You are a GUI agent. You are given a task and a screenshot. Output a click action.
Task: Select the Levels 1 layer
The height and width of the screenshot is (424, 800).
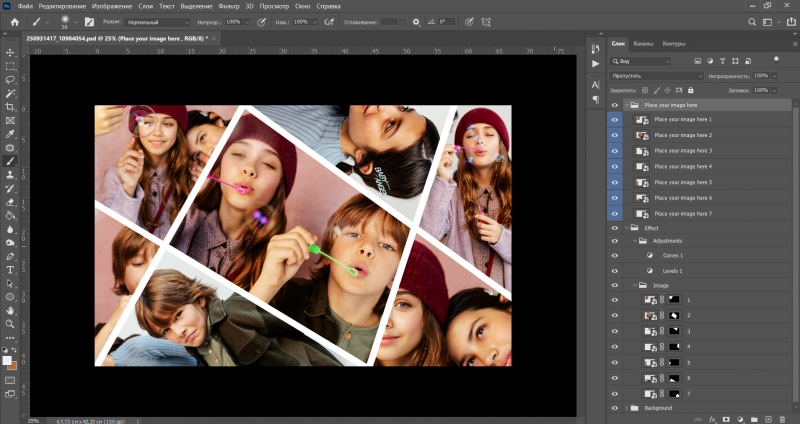pos(673,270)
